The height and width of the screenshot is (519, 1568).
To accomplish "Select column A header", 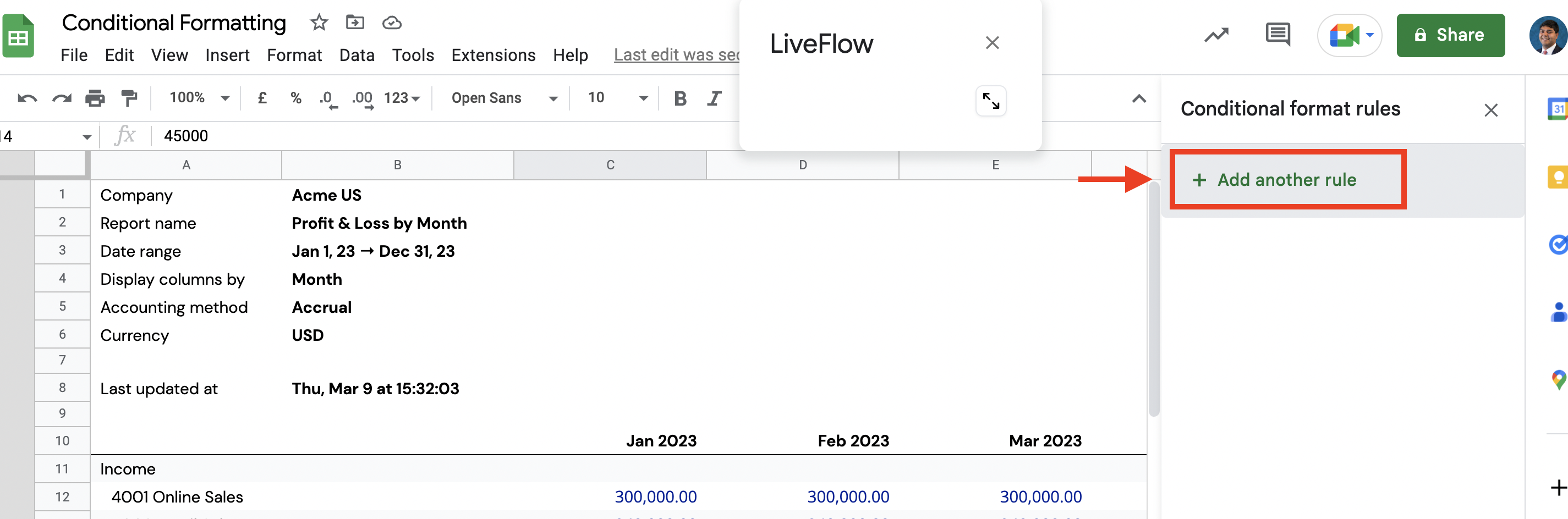I will tap(187, 165).
